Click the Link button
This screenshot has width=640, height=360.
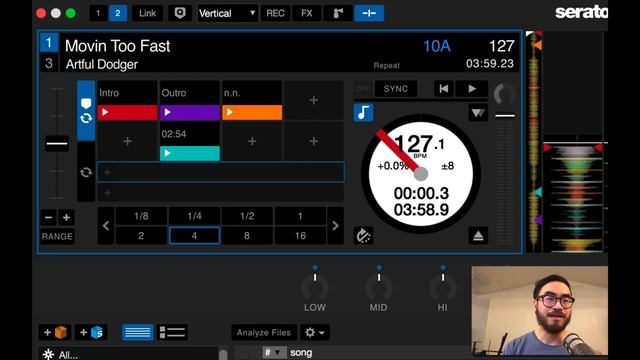tap(147, 13)
